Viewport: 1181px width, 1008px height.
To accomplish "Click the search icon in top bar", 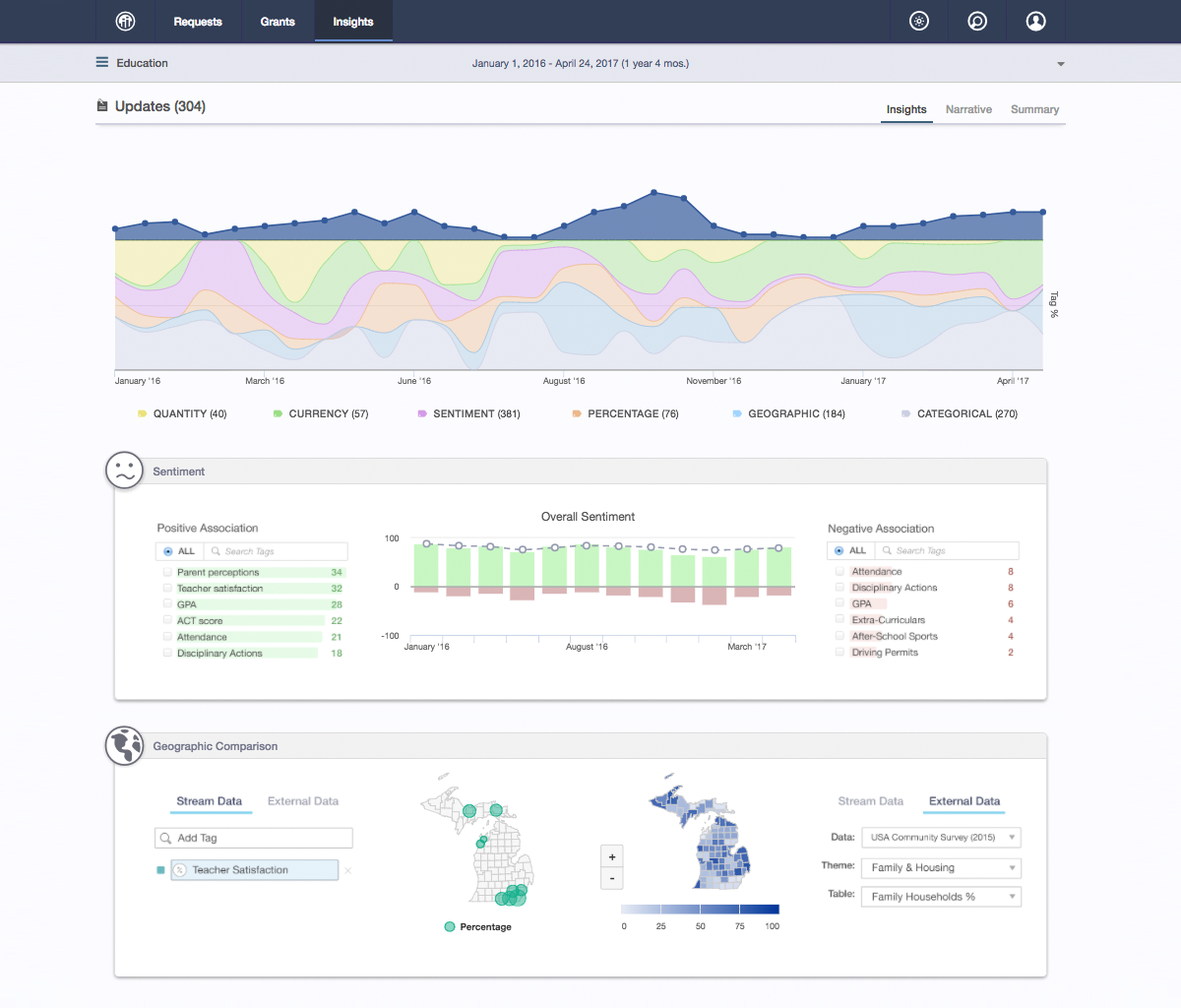I will [977, 21].
